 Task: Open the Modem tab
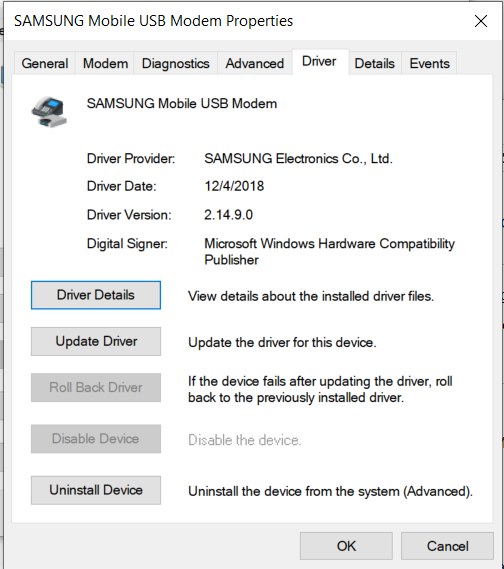coord(105,64)
